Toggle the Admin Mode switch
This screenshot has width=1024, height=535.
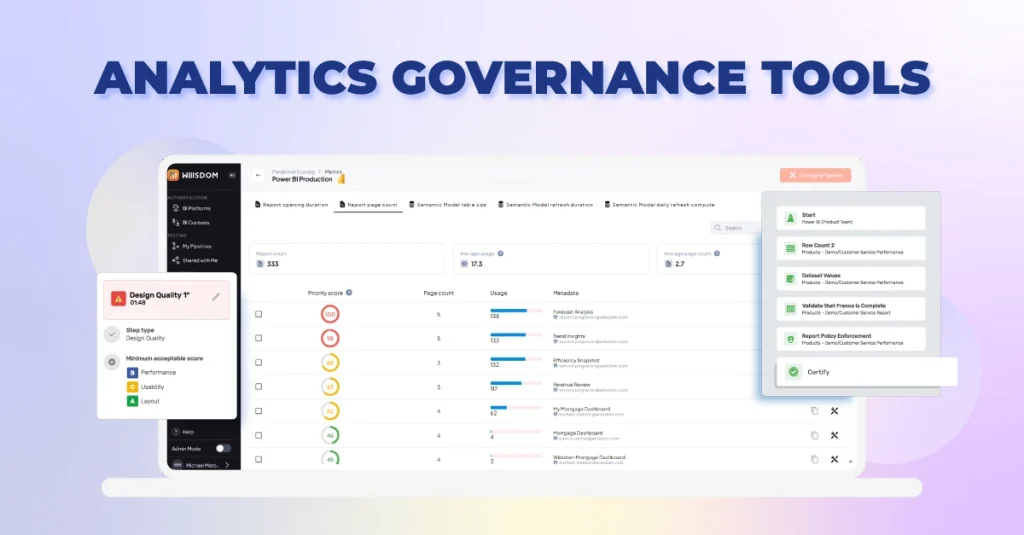click(223, 448)
